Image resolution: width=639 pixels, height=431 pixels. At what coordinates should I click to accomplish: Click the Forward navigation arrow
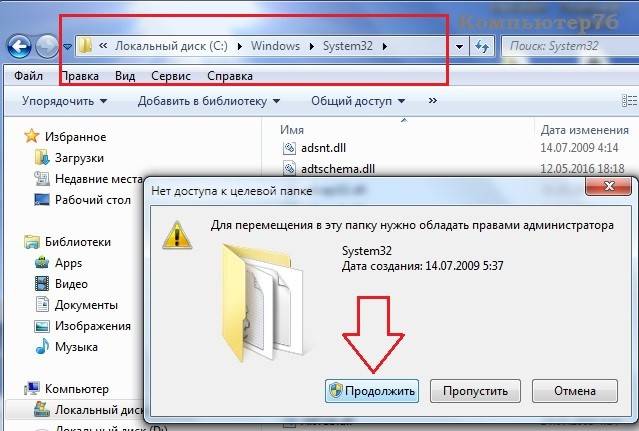[47, 46]
